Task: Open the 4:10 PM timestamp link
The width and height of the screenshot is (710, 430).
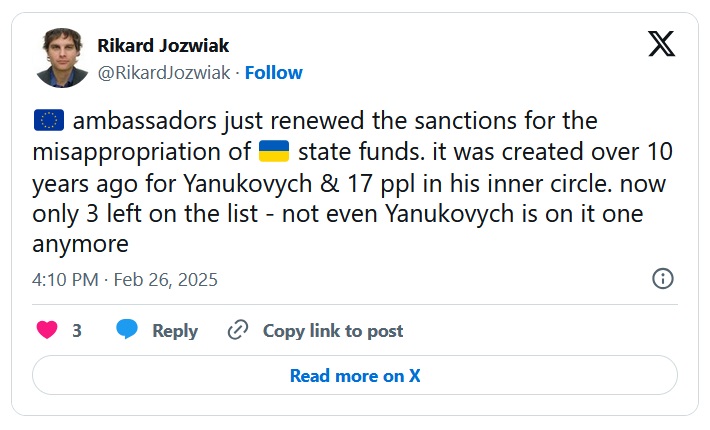Action: (x=64, y=279)
